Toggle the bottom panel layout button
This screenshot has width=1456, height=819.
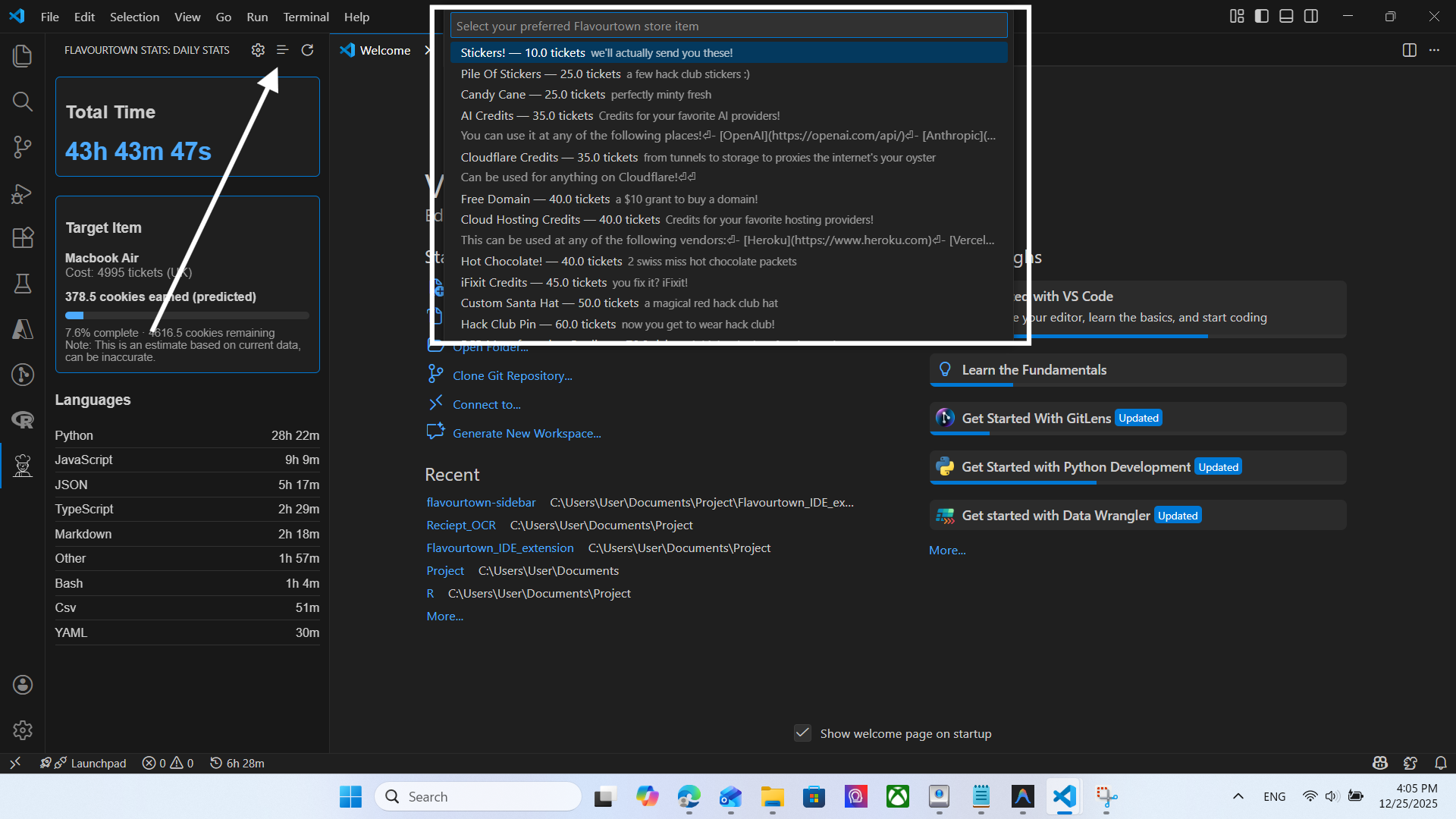(1286, 16)
